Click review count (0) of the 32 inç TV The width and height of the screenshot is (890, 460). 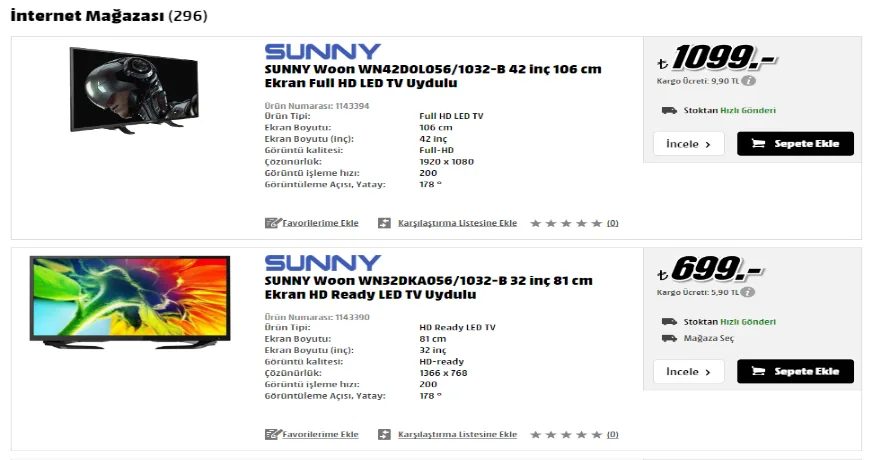(x=612, y=434)
